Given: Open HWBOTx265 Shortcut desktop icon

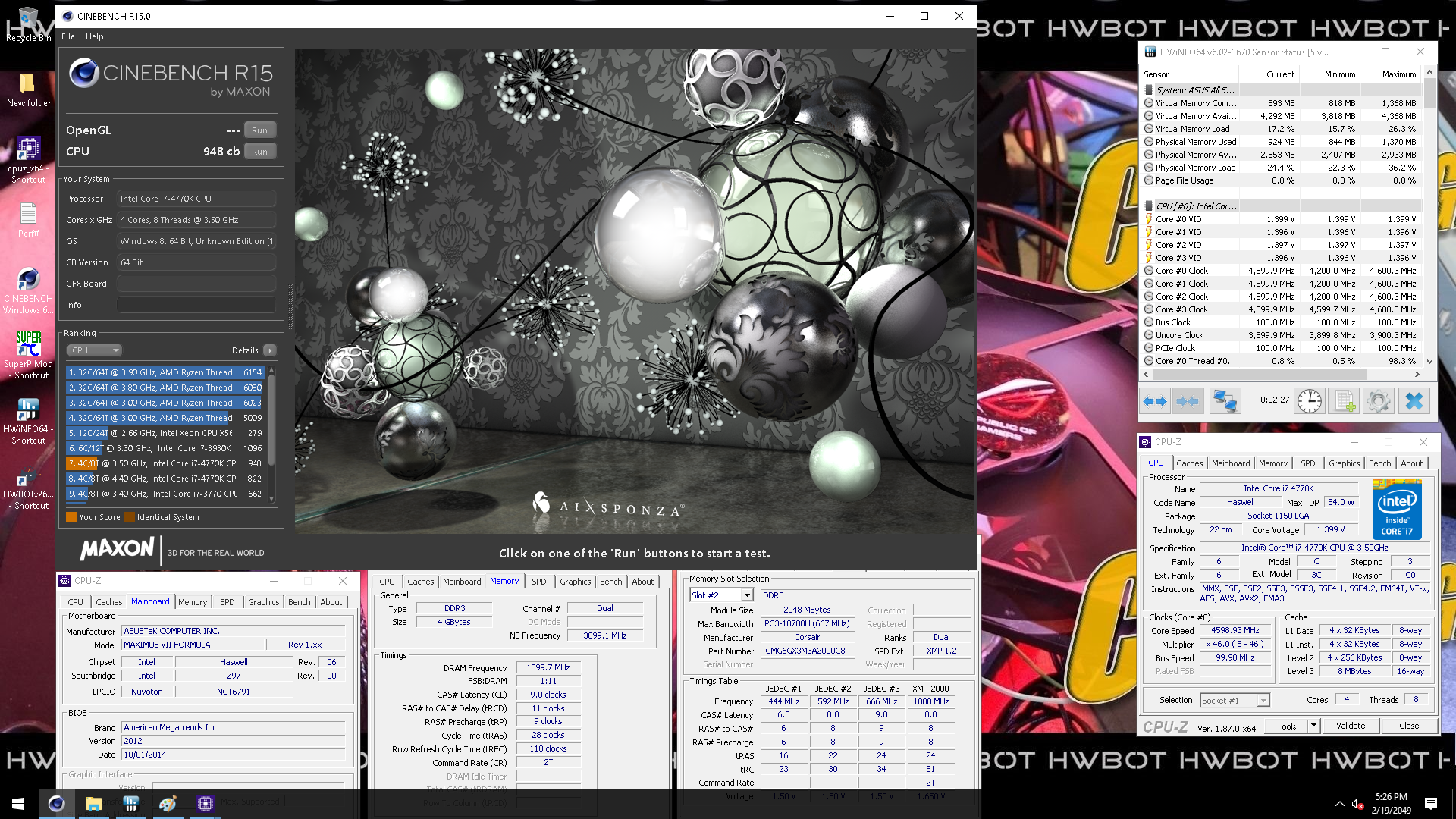Looking at the screenshot, I should click(29, 487).
